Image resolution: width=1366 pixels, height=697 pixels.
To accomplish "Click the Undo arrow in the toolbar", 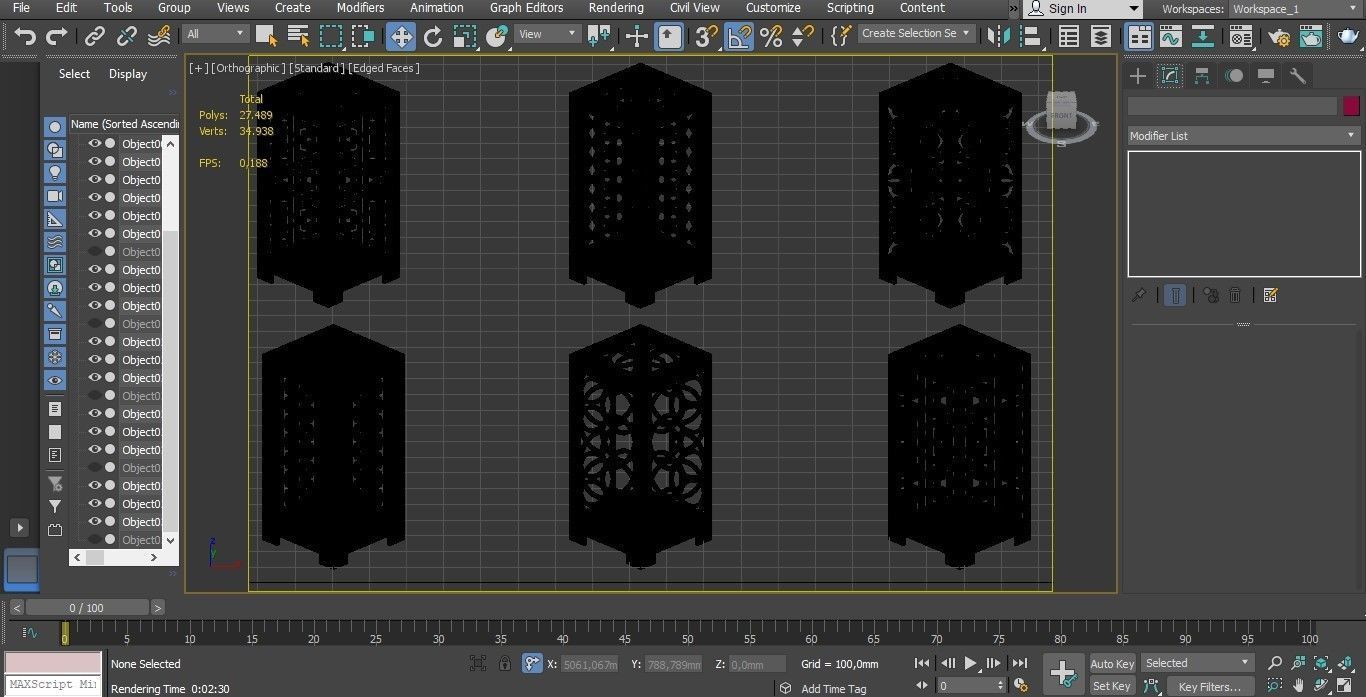I will pyautogui.click(x=24, y=37).
